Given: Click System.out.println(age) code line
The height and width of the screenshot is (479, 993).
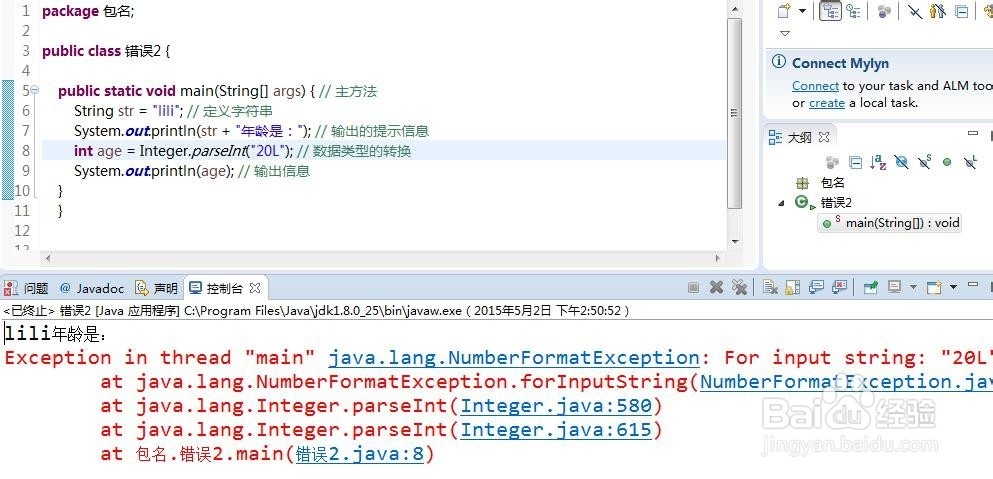Looking at the screenshot, I should pos(154,171).
